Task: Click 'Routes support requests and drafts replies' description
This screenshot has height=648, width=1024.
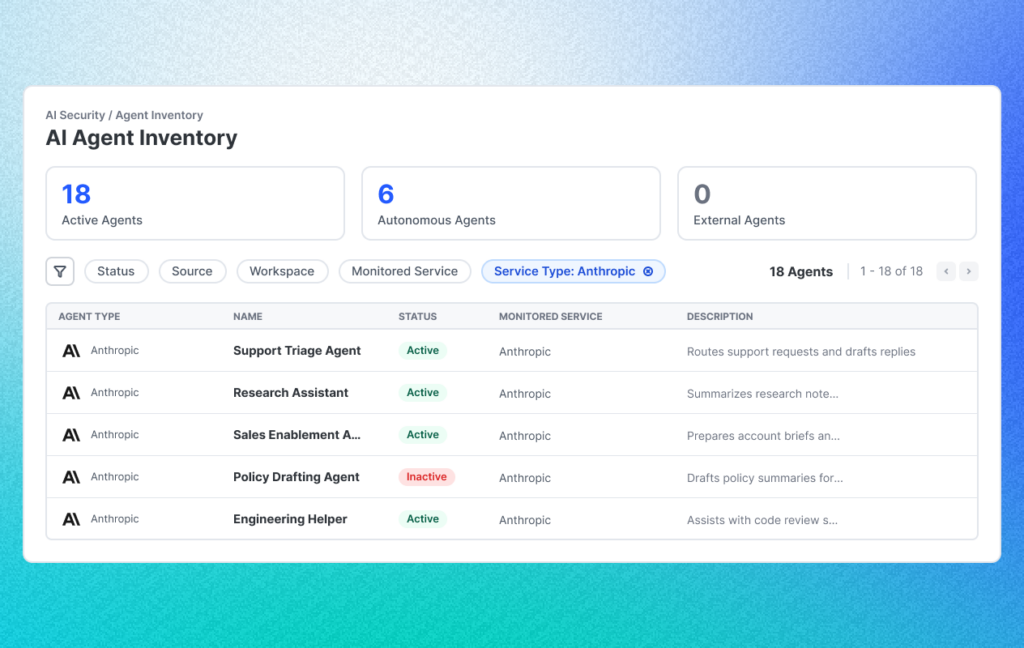Action: tap(801, 351)
